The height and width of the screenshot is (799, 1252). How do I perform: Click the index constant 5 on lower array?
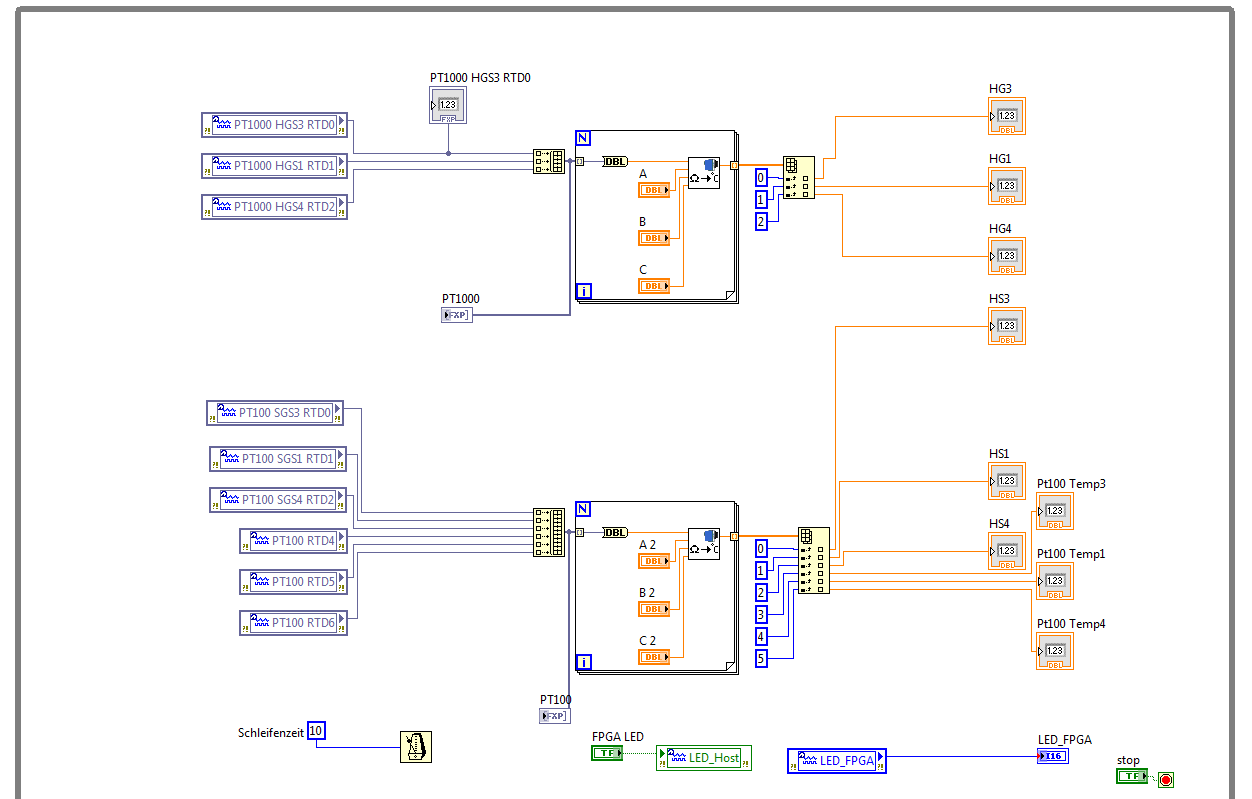coord(761,658)
